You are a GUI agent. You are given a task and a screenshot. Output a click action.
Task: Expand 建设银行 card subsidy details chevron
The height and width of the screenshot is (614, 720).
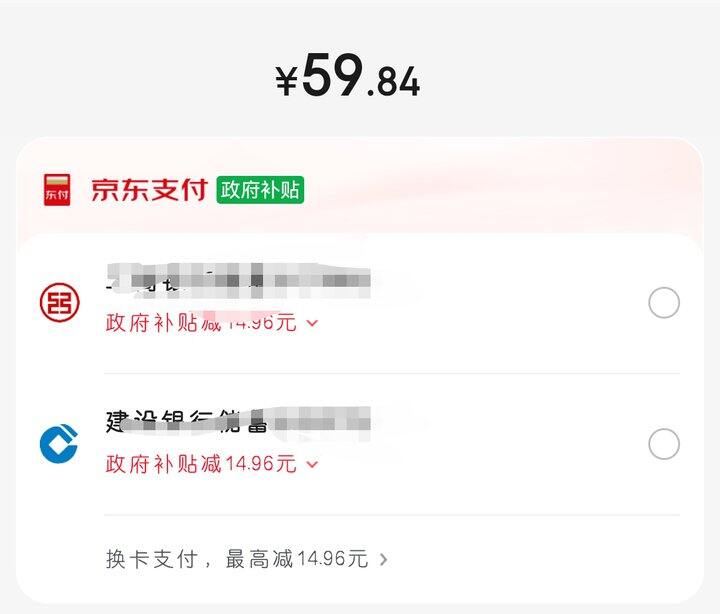coord(312,464)
